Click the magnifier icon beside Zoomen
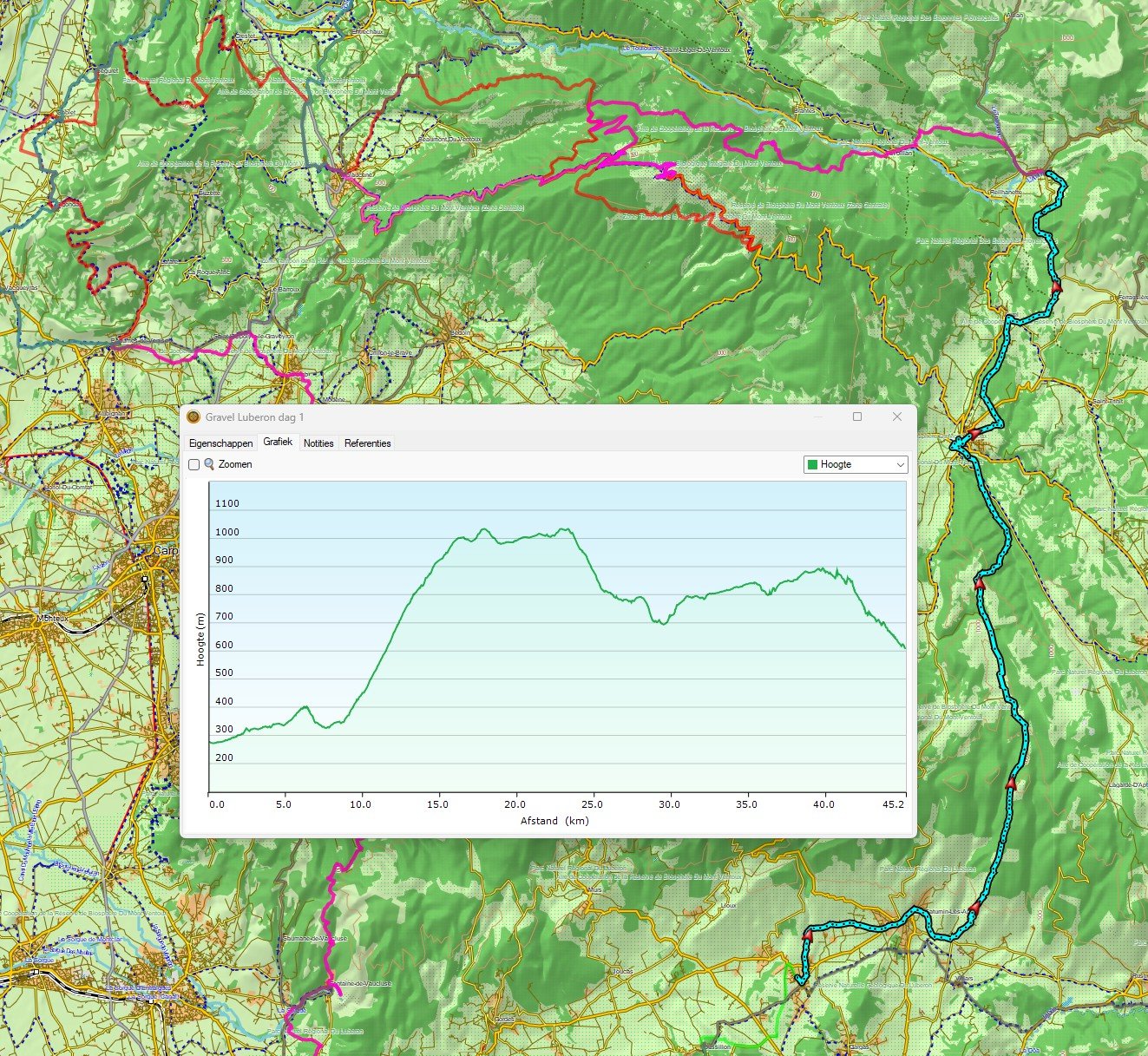Image resolution: width=1148 pixels, height=1056 pixels. [x=209, y=464]
